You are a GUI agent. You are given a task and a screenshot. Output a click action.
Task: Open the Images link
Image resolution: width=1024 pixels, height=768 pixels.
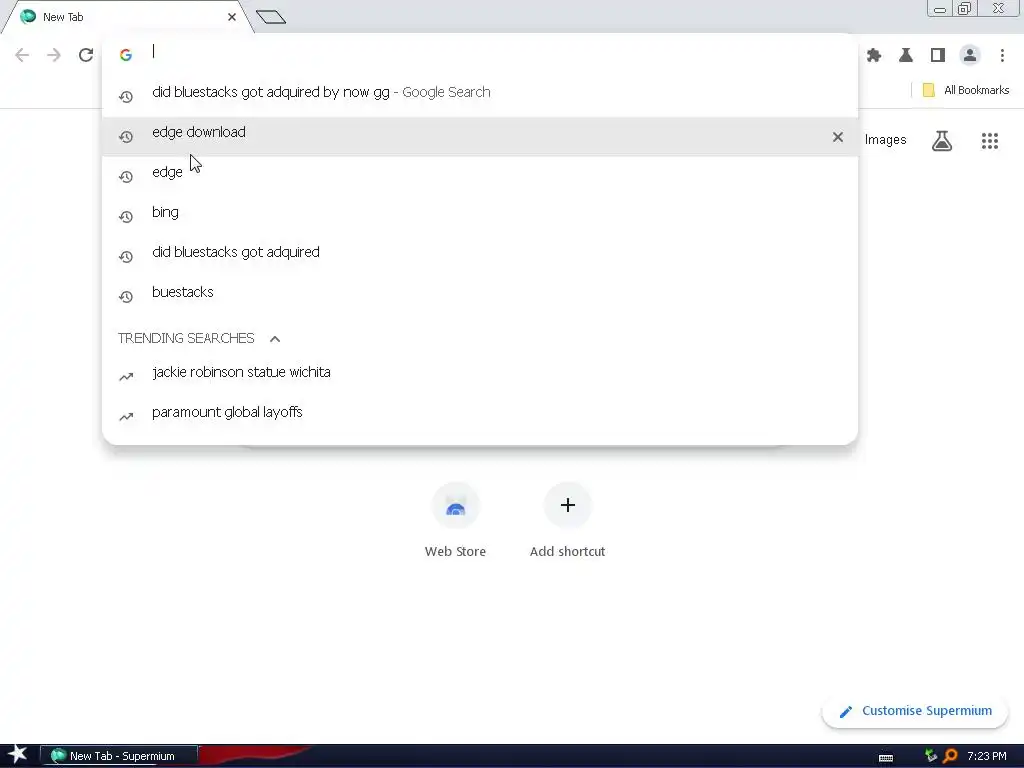click(x=885, y=140)
